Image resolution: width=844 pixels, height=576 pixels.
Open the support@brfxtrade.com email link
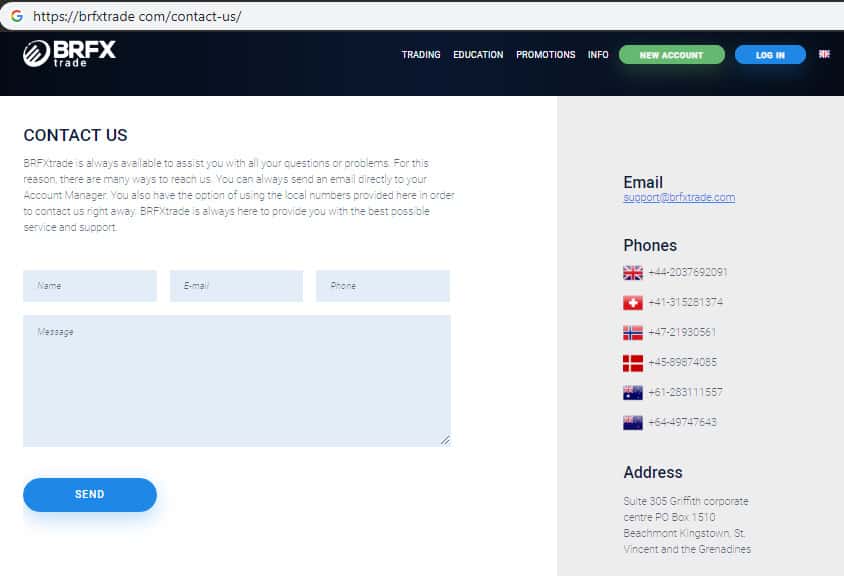click(x=679, y=198)
